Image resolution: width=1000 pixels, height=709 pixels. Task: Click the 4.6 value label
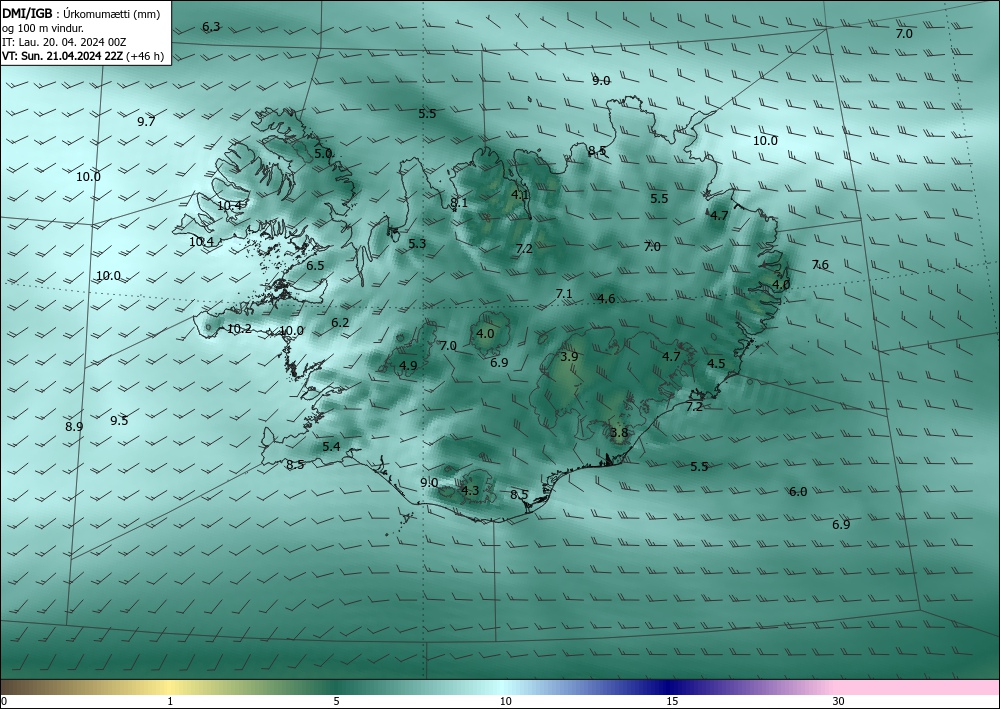(x=607, y=298)
